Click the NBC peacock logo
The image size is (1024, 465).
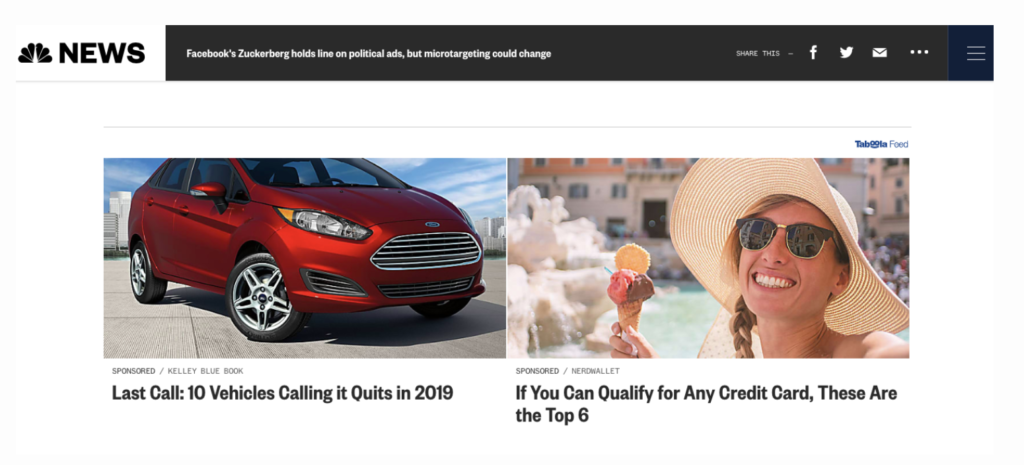click(35, 53)
